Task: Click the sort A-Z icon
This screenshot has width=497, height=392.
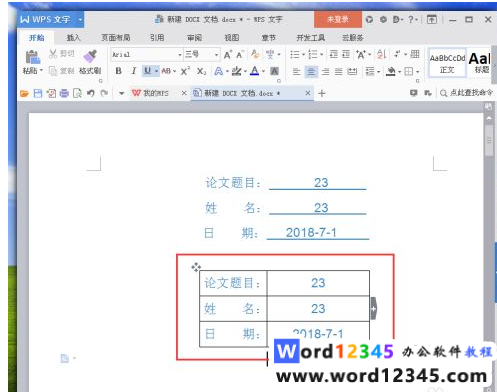Action: [381, 54]
